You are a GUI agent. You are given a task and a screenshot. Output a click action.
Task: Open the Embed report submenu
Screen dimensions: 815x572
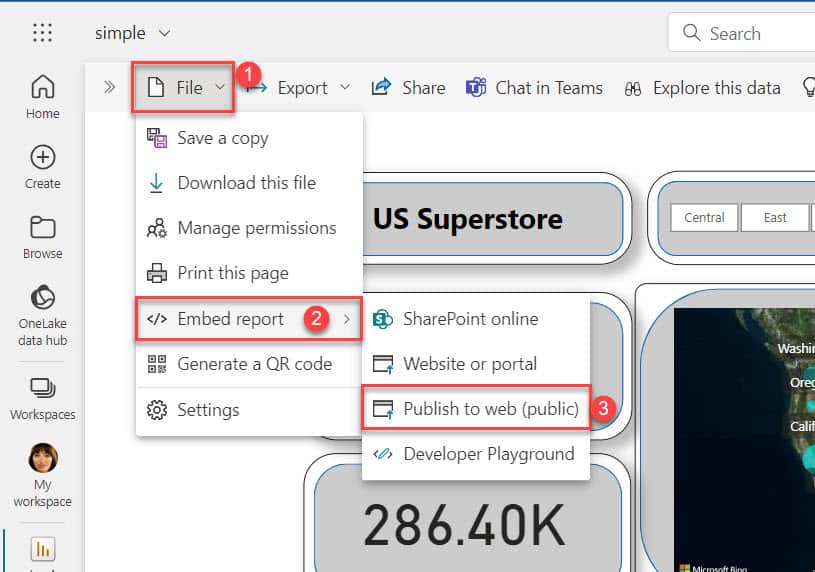(249, 319)
